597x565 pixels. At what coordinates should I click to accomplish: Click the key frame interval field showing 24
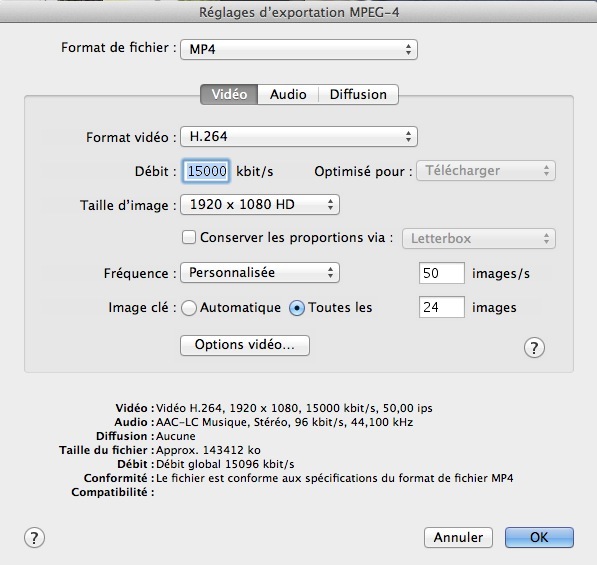[x=442, y=307]
